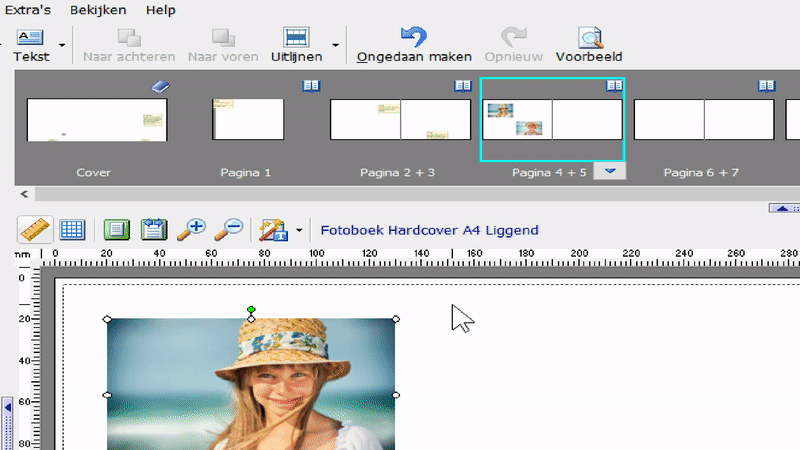Click the Uitlijnen align button
Image resolution: width=800 pixels, height=450 pixels.
coord(295,45)
